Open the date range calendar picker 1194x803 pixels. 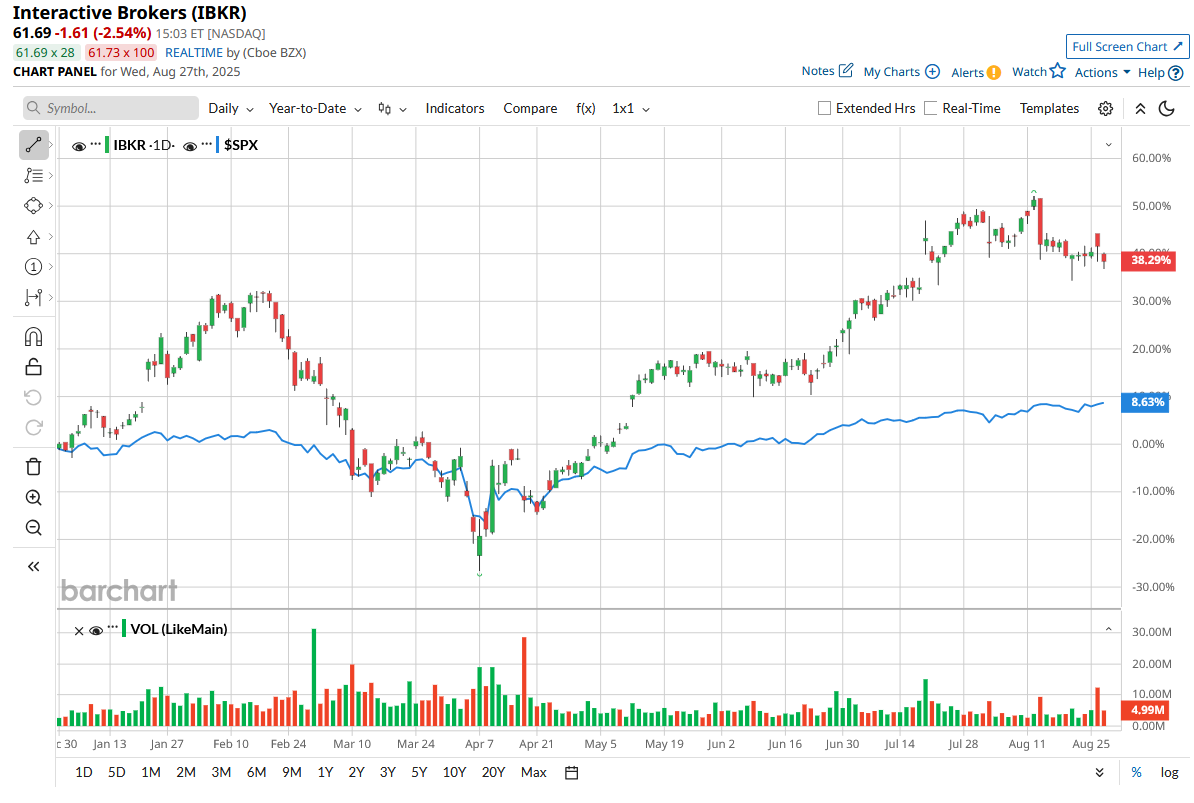[x=572, y=773]
